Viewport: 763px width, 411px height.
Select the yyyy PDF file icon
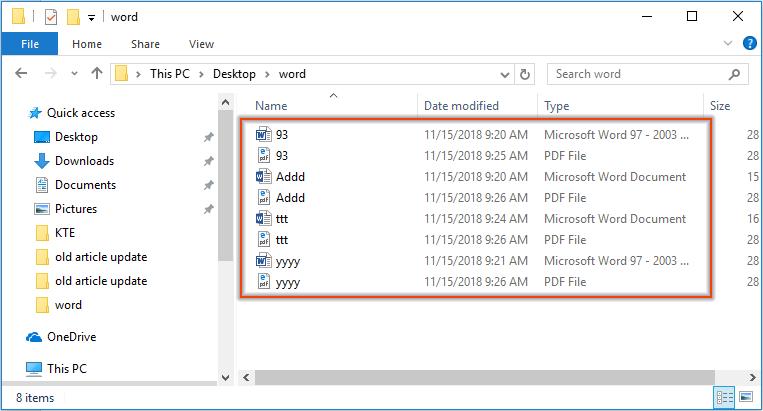[263, 282]
